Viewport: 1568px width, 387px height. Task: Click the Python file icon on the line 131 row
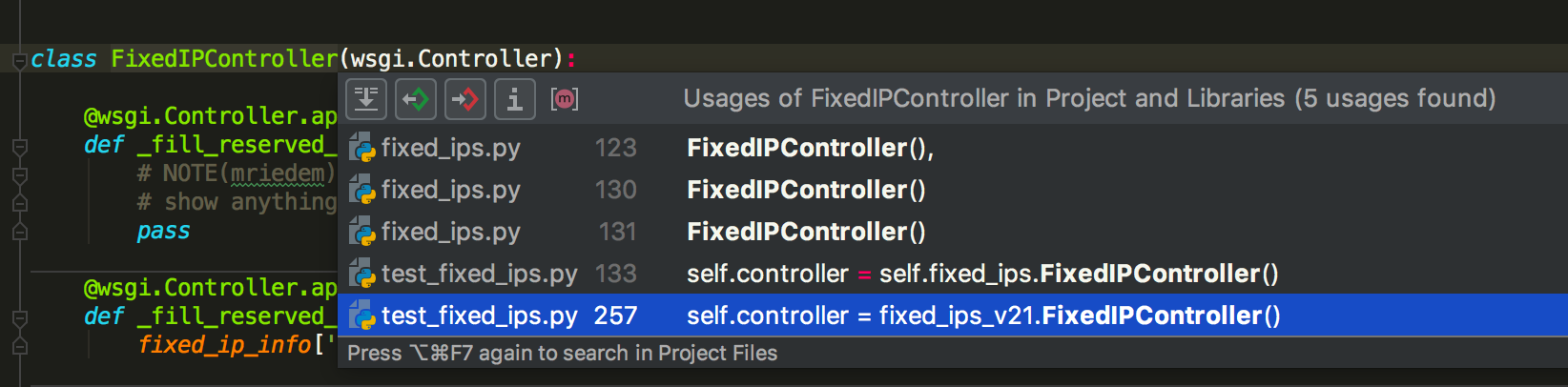[362, 233]
